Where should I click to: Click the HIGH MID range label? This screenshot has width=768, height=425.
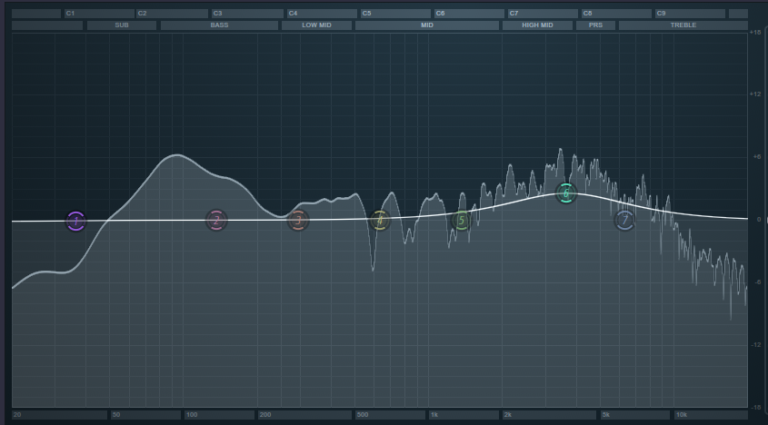click(537, 25)
